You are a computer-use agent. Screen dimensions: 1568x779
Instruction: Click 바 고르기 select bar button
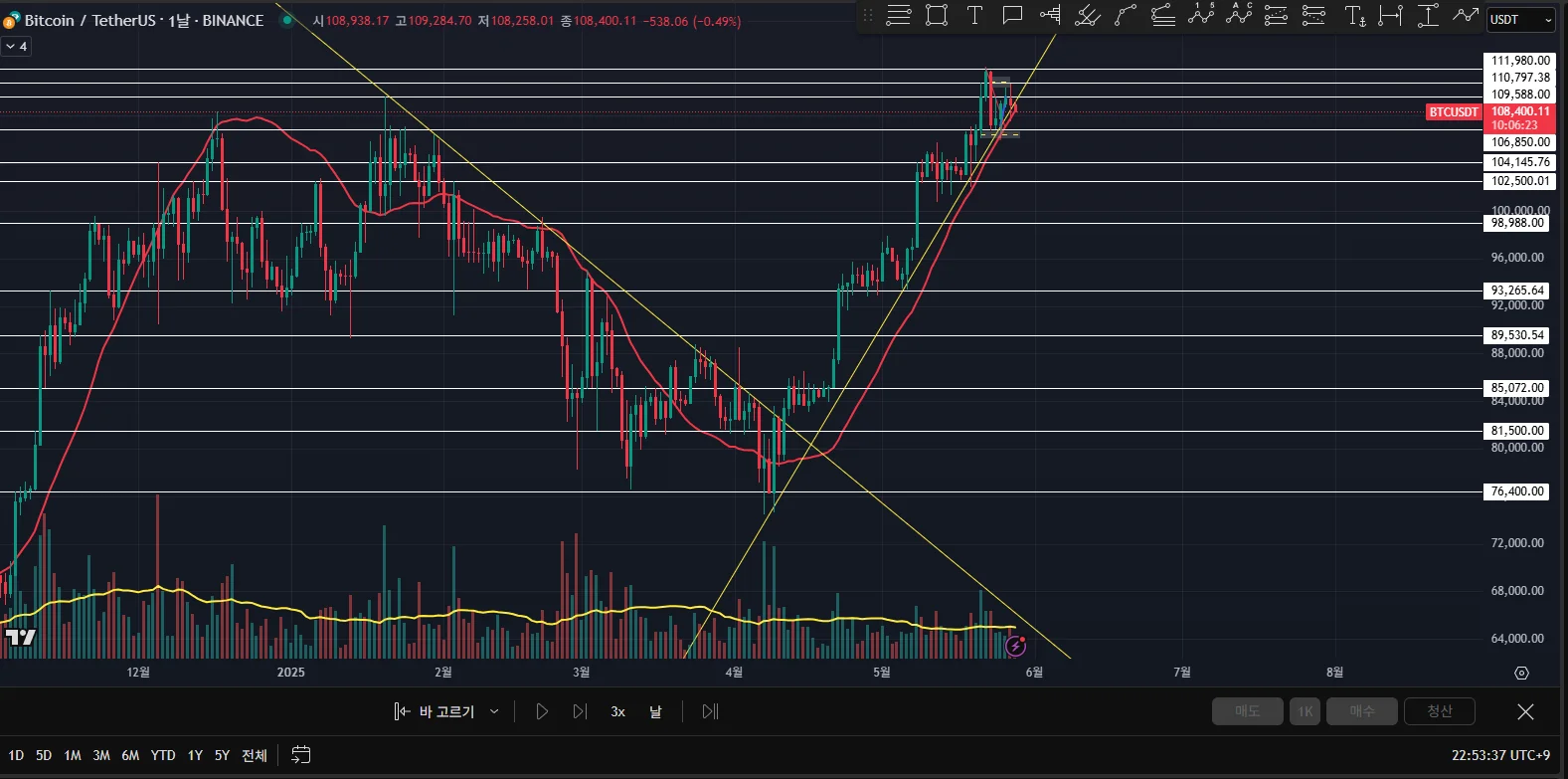[x=435, y=711]
